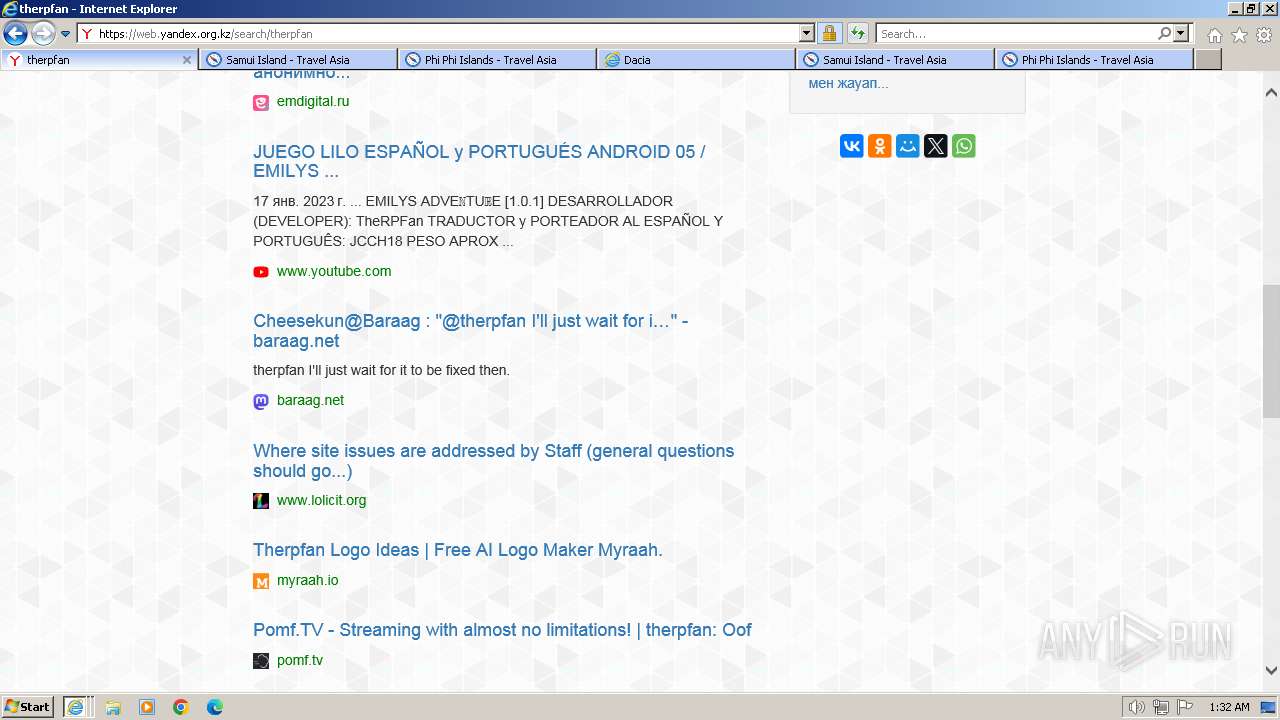Click the emdigital.ru favicon

[x=261, y=102]
